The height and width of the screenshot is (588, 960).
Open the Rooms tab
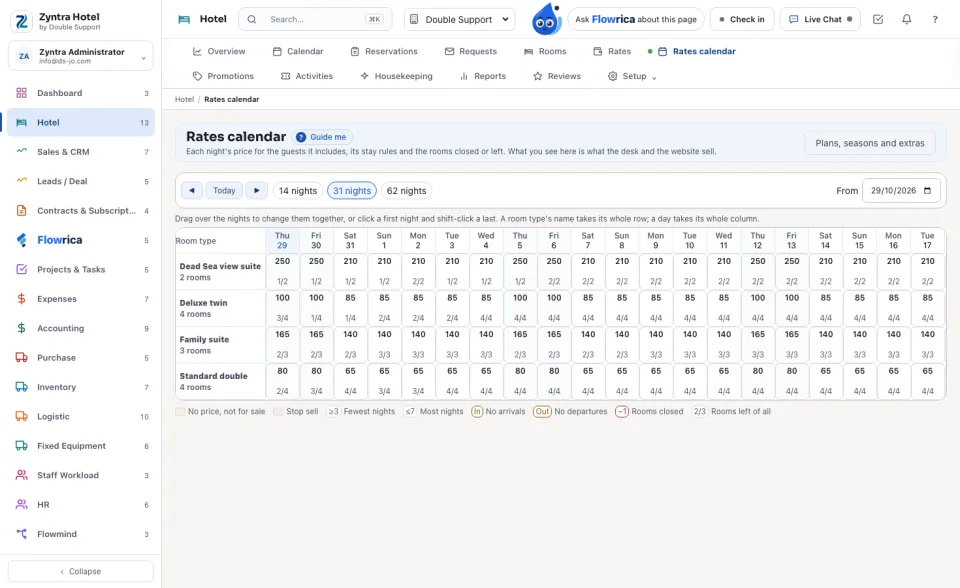[x=545, y=51]
